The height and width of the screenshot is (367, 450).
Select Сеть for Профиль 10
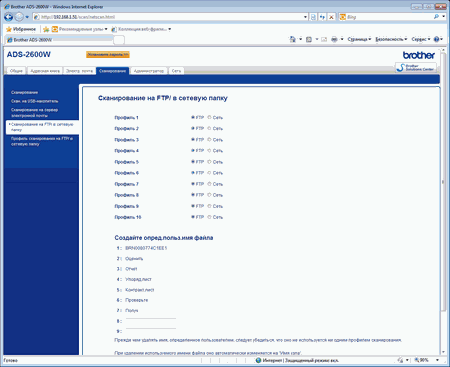click(x=209, y=217)
